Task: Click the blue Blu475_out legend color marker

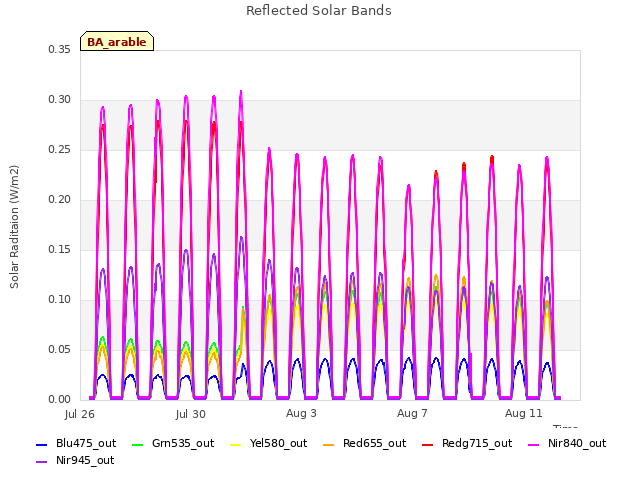Action: pyautogui.click(x=42, y=444)
